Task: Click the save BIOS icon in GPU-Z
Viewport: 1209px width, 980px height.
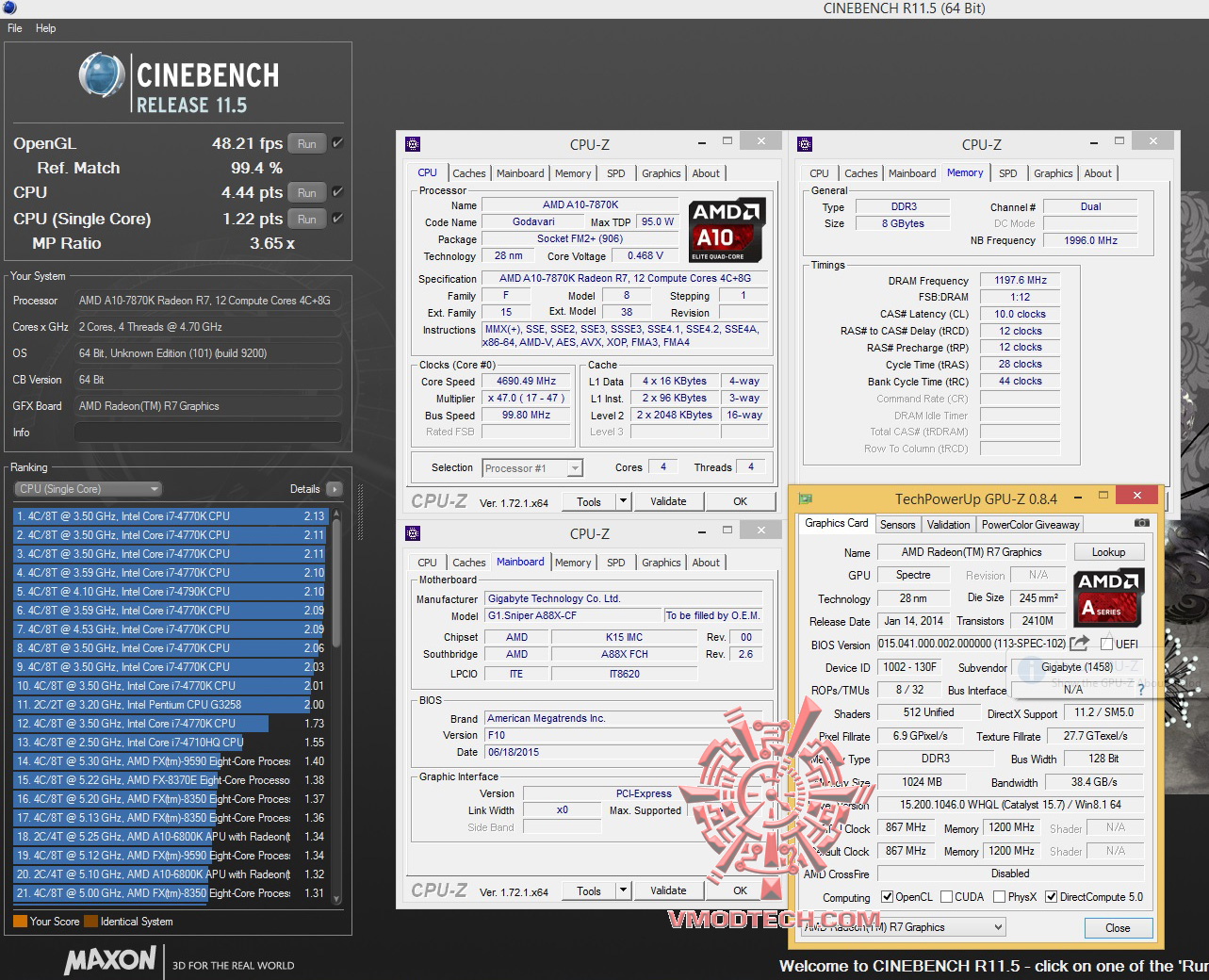Action: tap(1080, 644)
